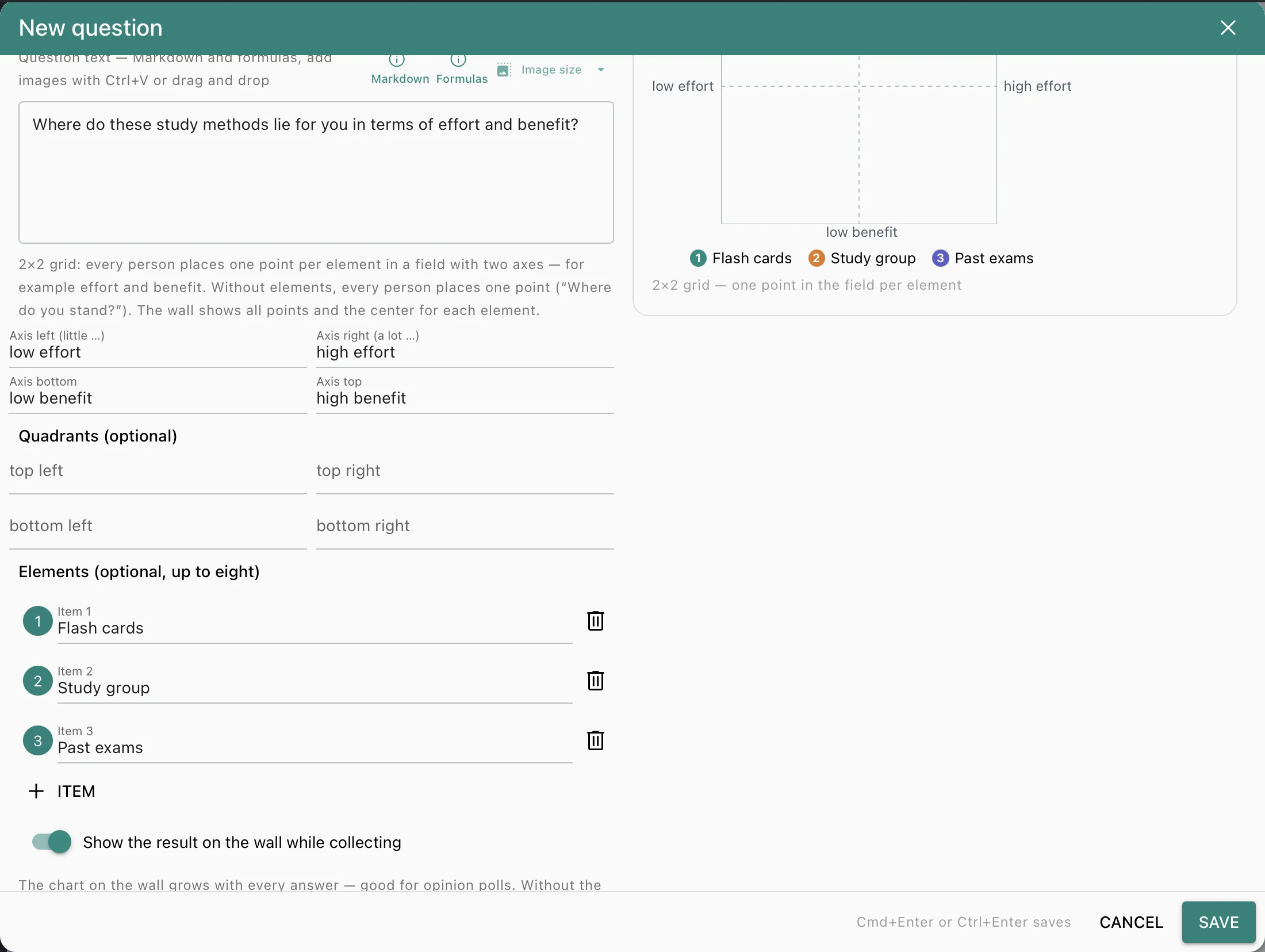Click the image size picture icon
The image size is (1265, 952).
504,70
